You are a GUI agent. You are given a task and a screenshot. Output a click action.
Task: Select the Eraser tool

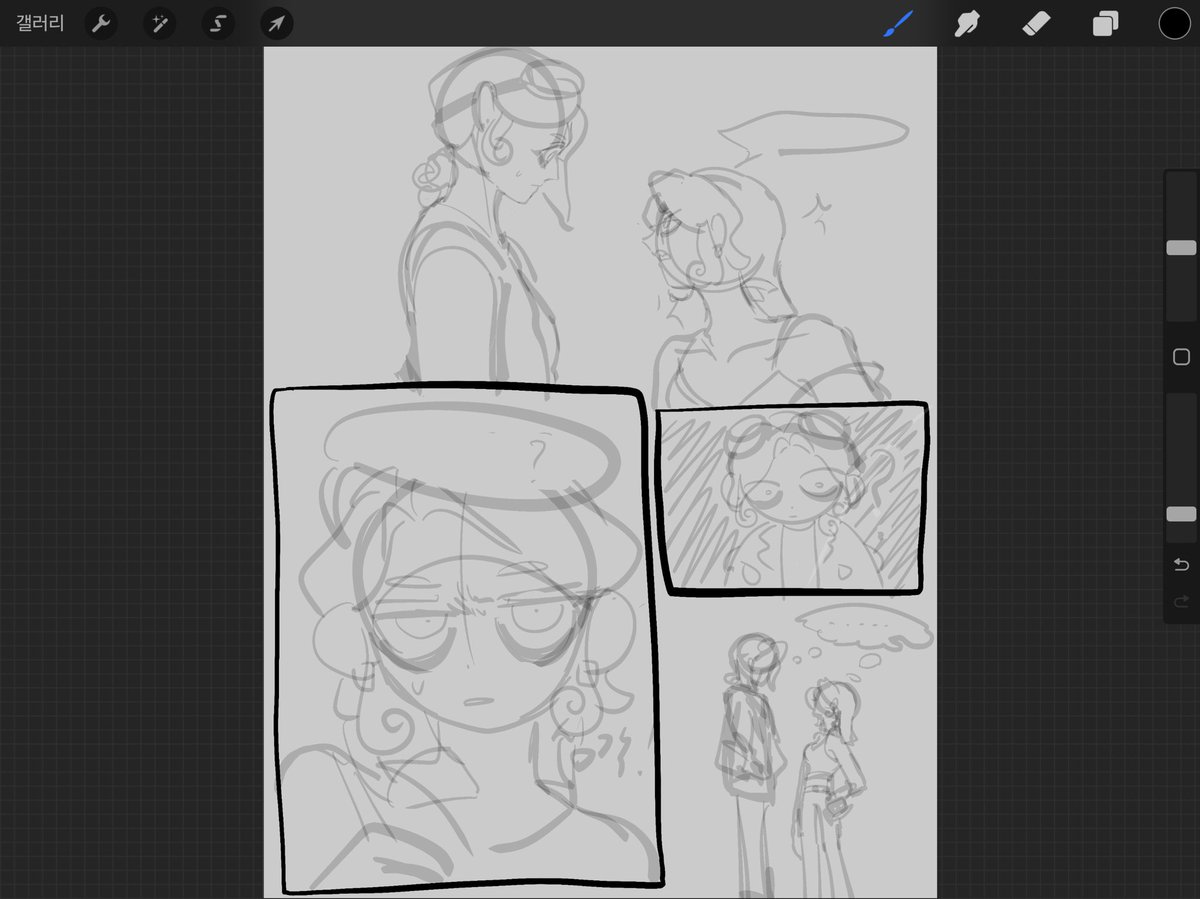coord(1036,23)
